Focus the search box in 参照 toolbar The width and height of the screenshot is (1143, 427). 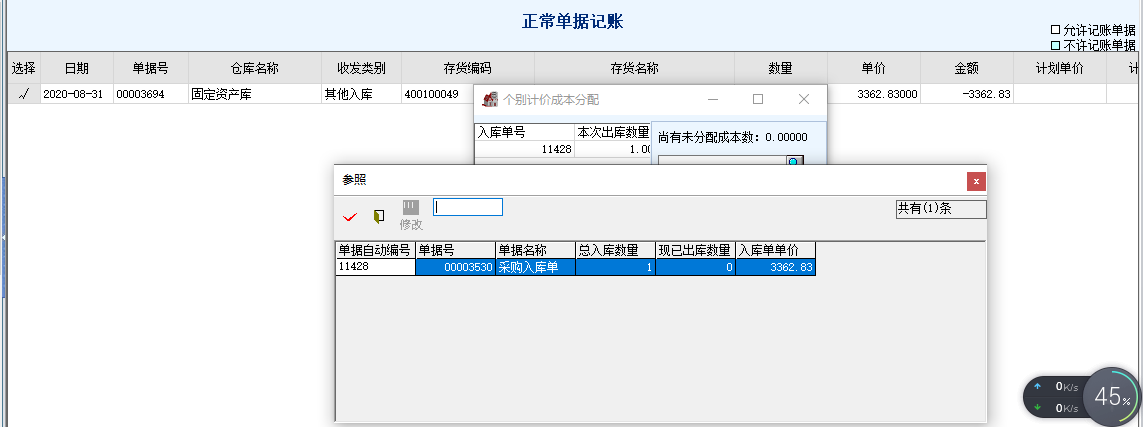pos(468,207)
